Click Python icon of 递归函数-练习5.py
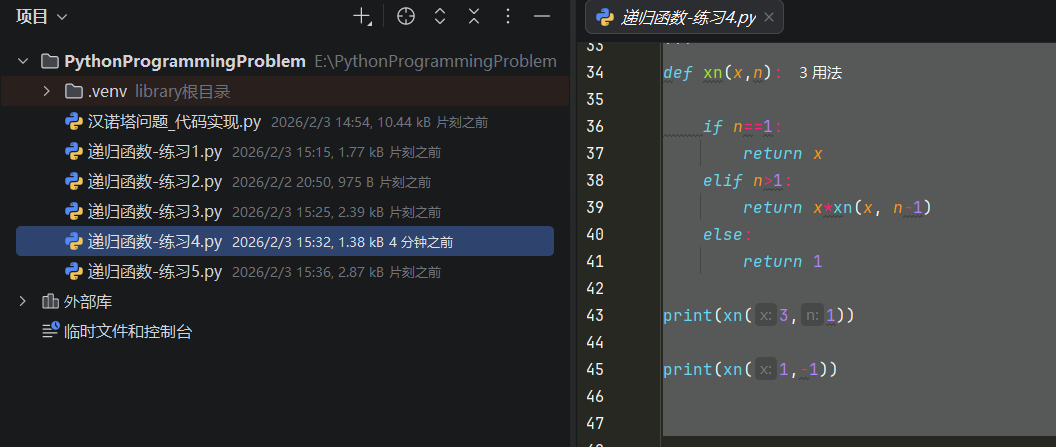The image size is (1056, 447). tap(73, 272)
